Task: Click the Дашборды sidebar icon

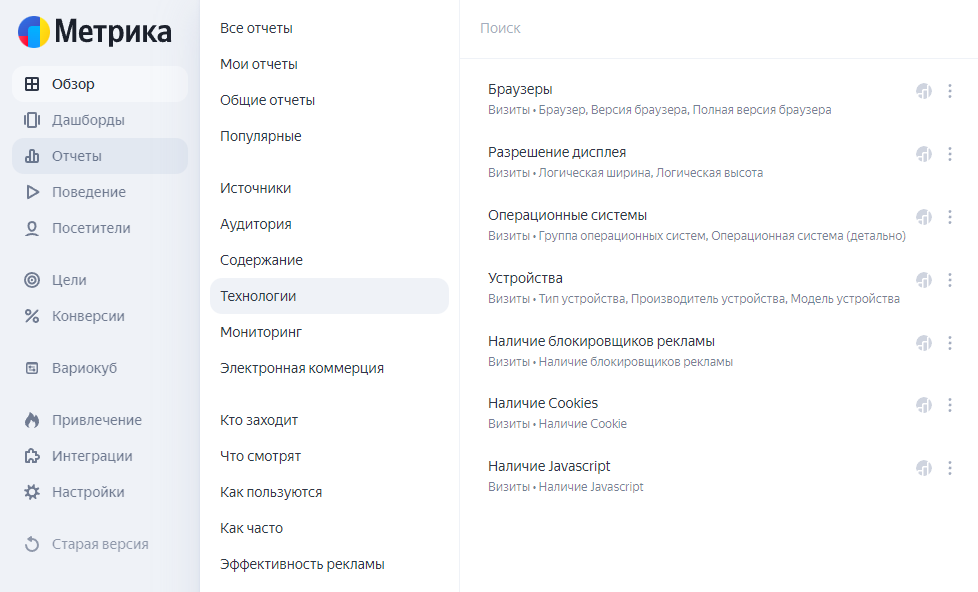Action: pos(32,120)
